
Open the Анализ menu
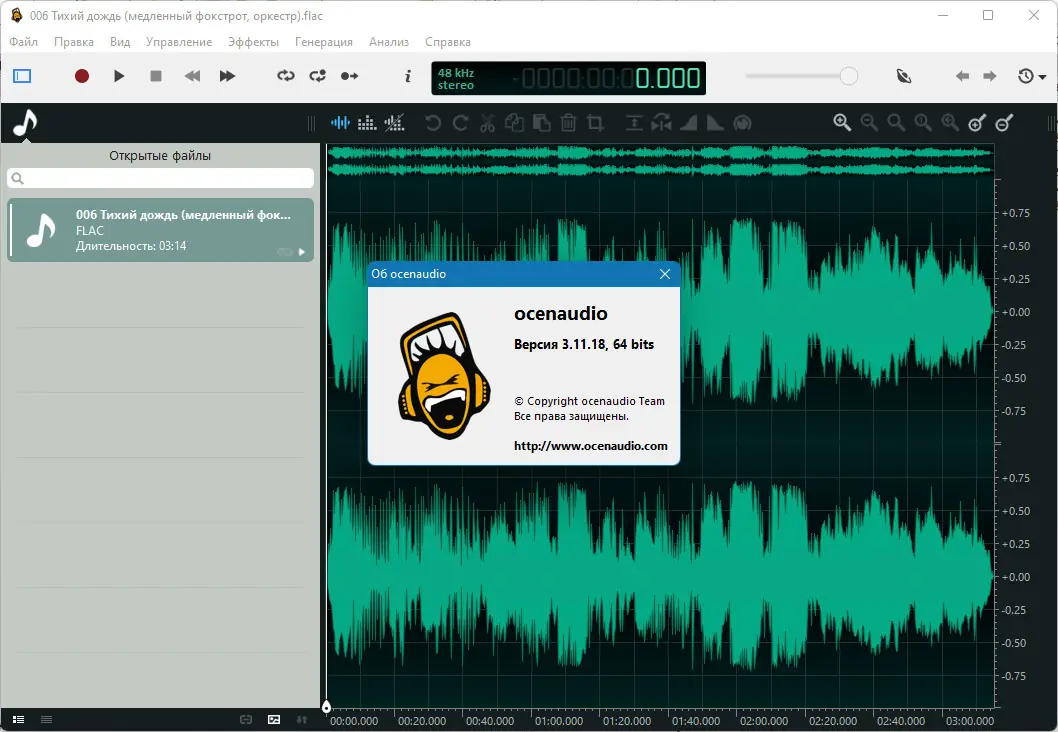click(x=389, y=42)
